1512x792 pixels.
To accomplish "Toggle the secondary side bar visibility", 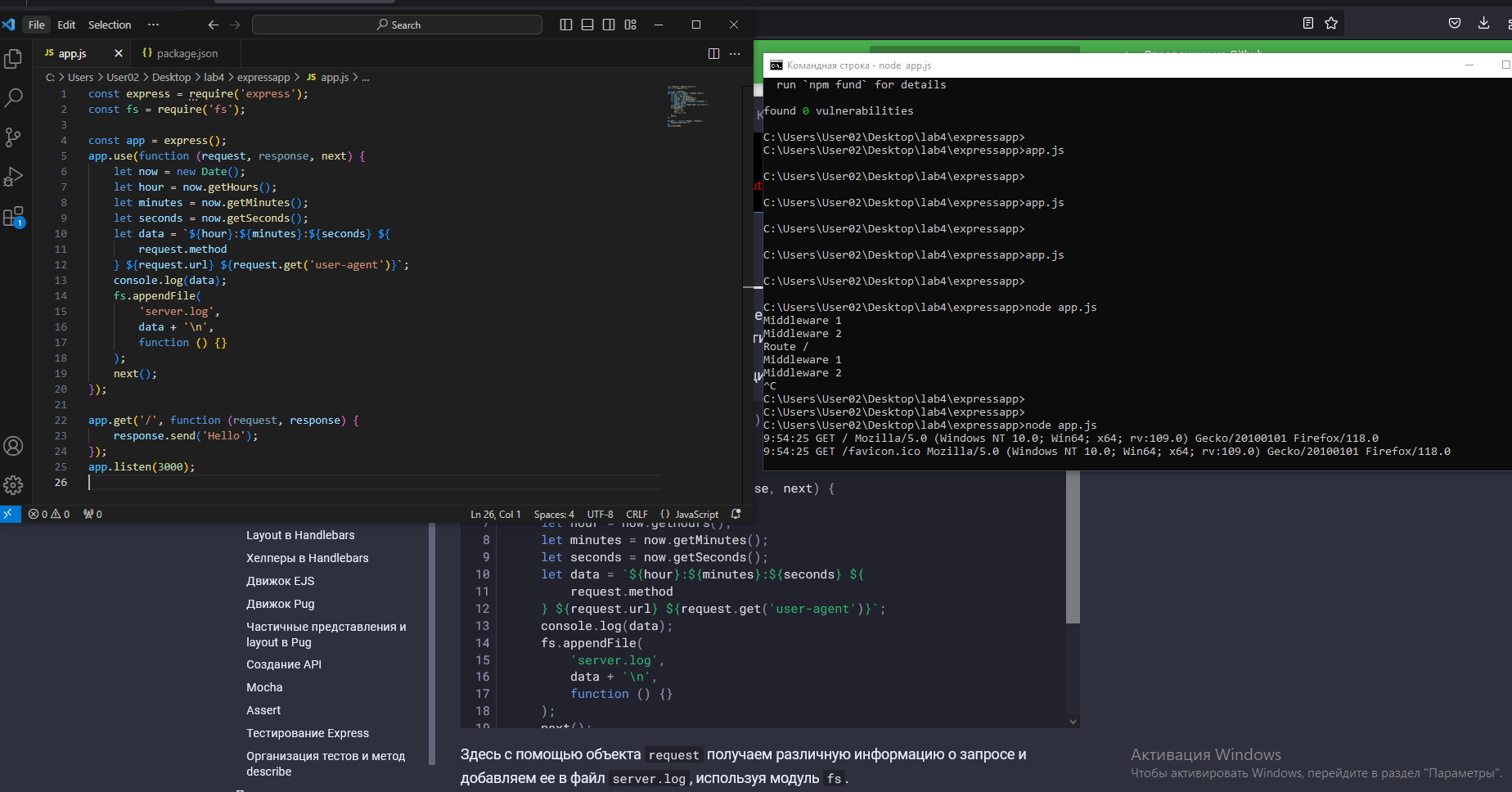I will (x=609, y=25).
